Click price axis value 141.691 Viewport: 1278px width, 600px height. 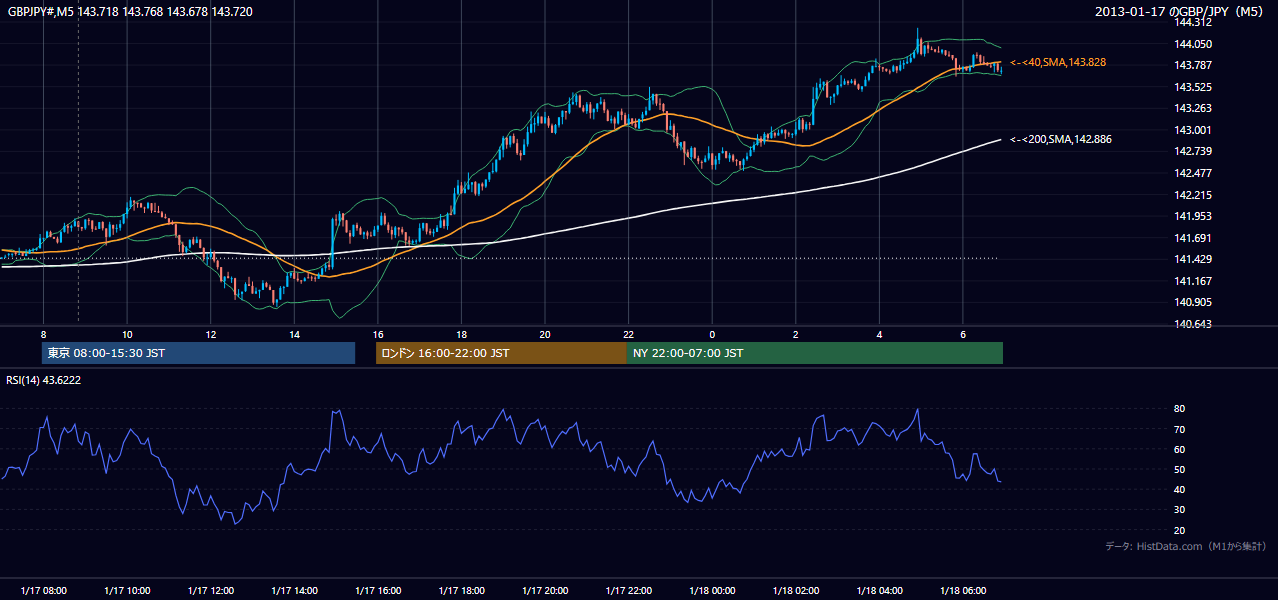pyautogui.click(x=1192, y=238)
